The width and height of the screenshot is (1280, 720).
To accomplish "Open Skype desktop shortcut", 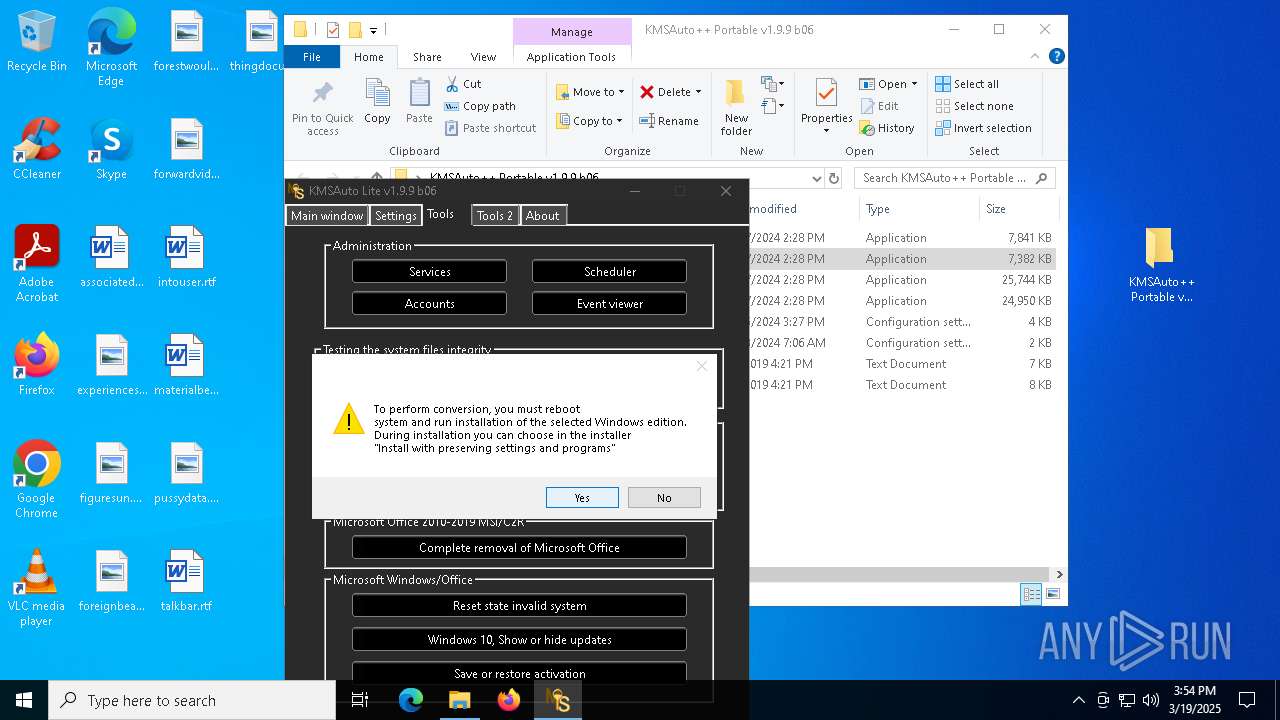I will click(111, 148).
